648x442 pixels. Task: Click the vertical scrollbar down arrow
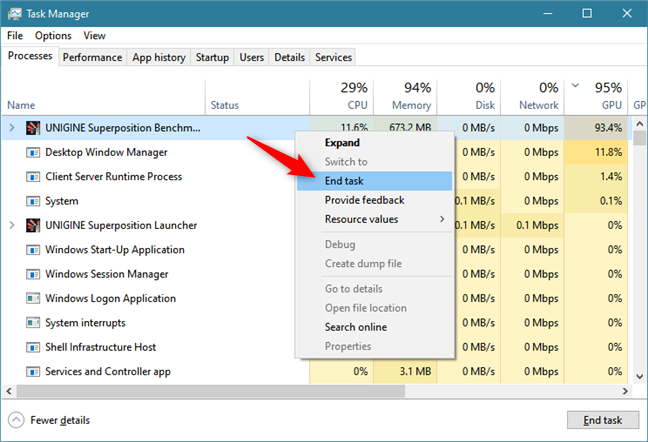tap(640, 376)
